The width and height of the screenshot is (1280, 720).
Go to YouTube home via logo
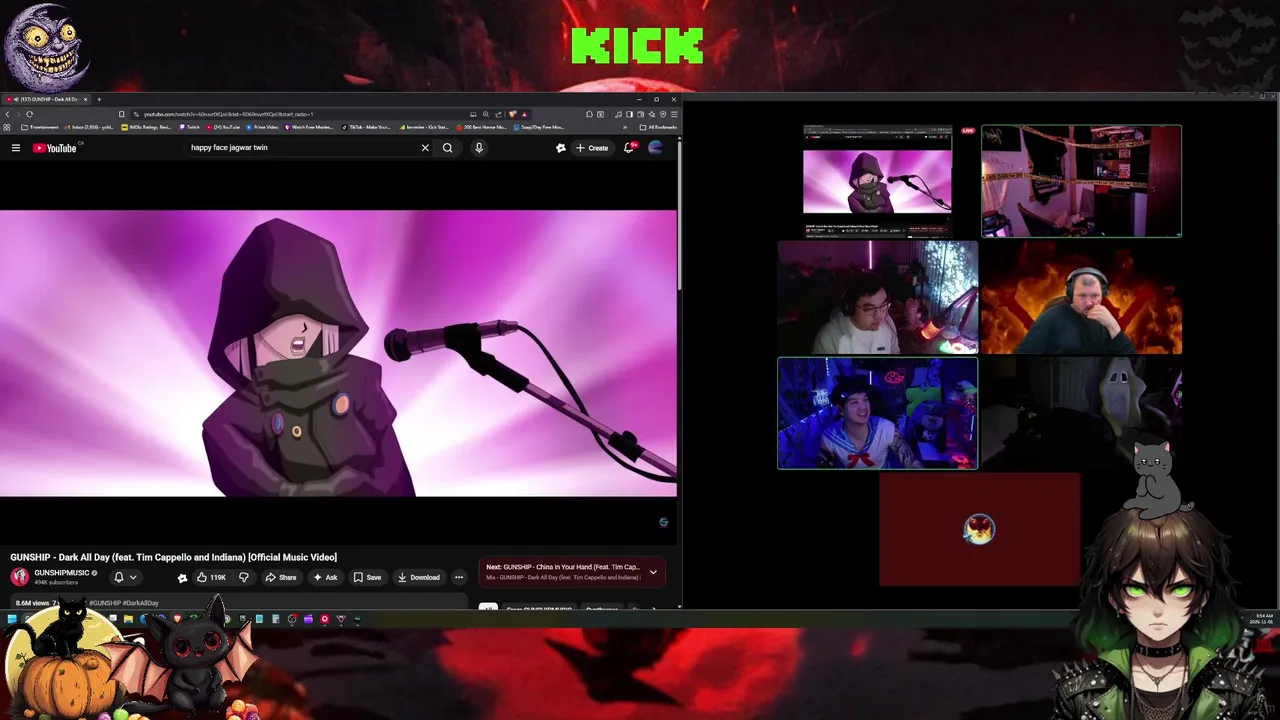coord(55,148)
